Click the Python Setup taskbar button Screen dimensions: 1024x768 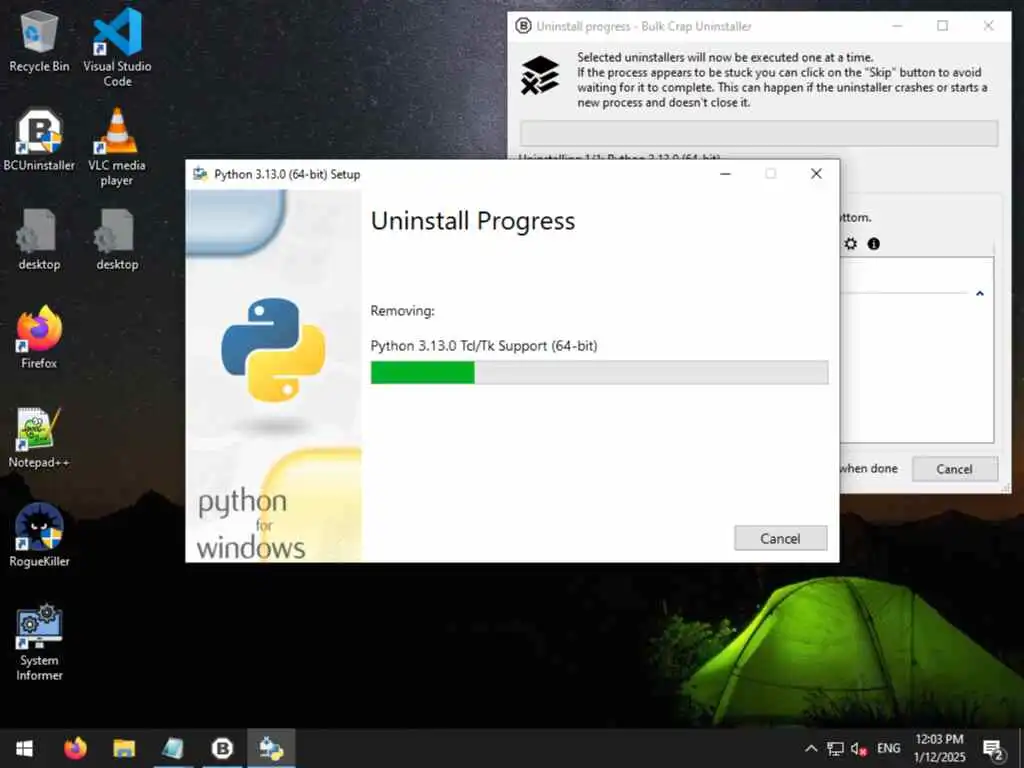coord(271,748)
